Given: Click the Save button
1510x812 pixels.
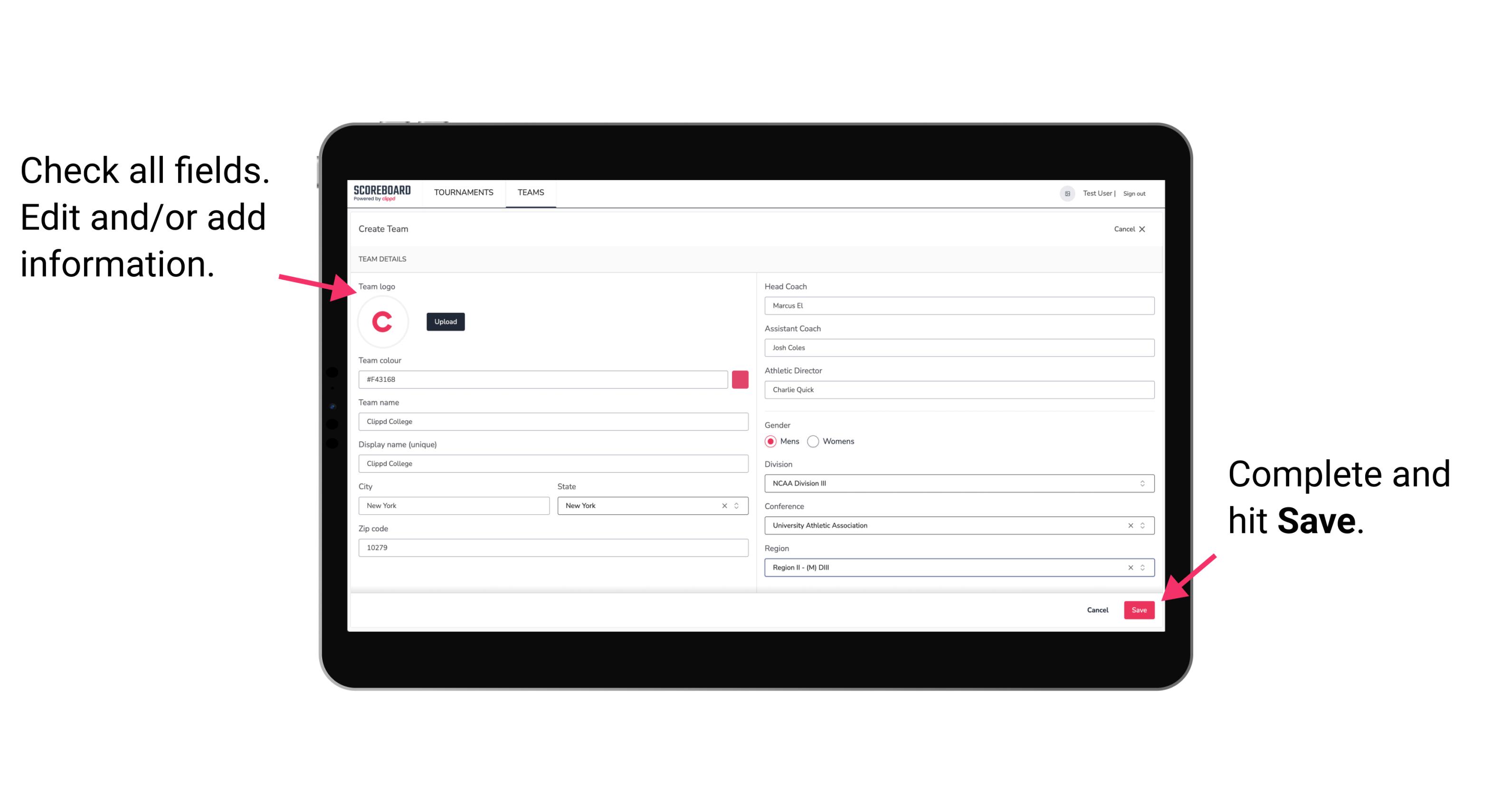Looking at the screenshot, I should click(1140, 608).
